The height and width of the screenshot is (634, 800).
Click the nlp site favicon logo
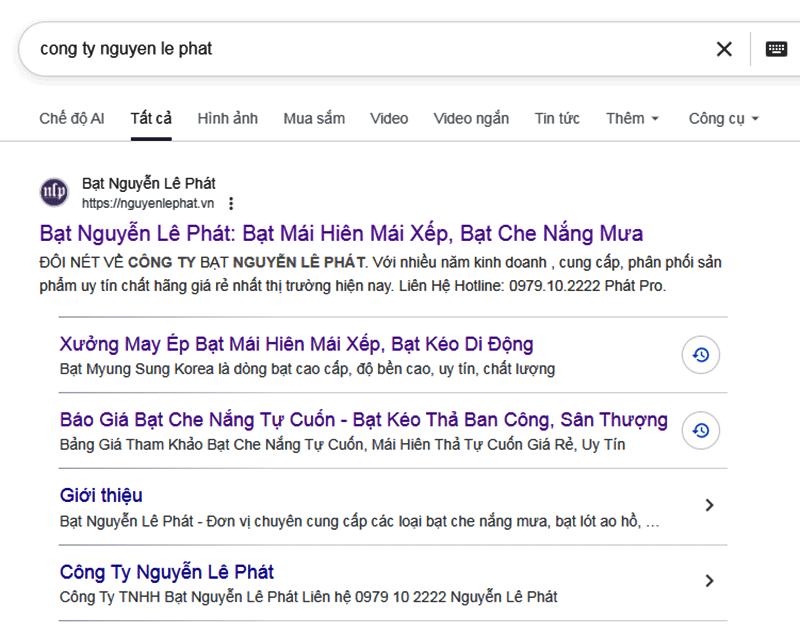pyautogui.click(x=54, y=193)
